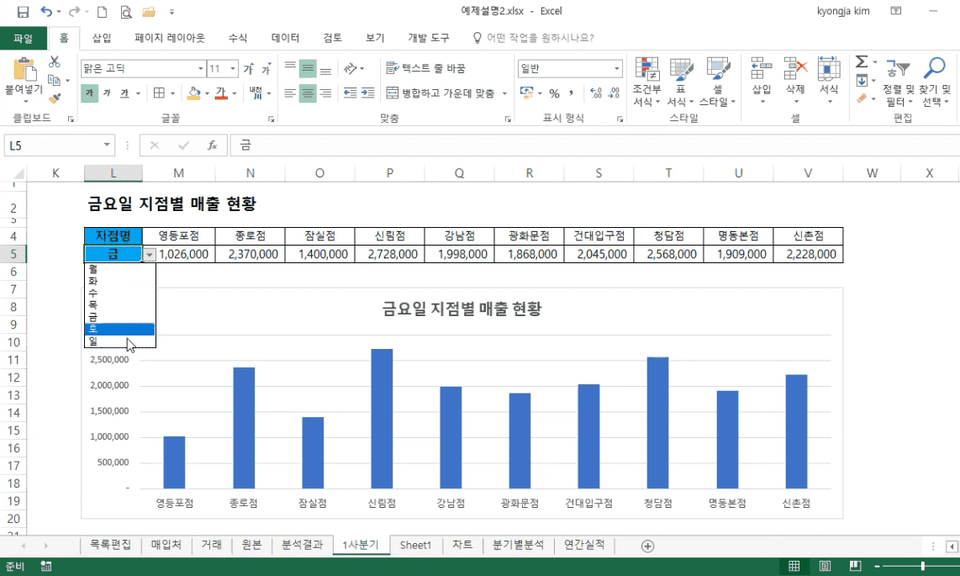This screenshot has width=960, height=576.
Task: Open Cell Styles (셀 스타일)
Action: click(717, 81)
